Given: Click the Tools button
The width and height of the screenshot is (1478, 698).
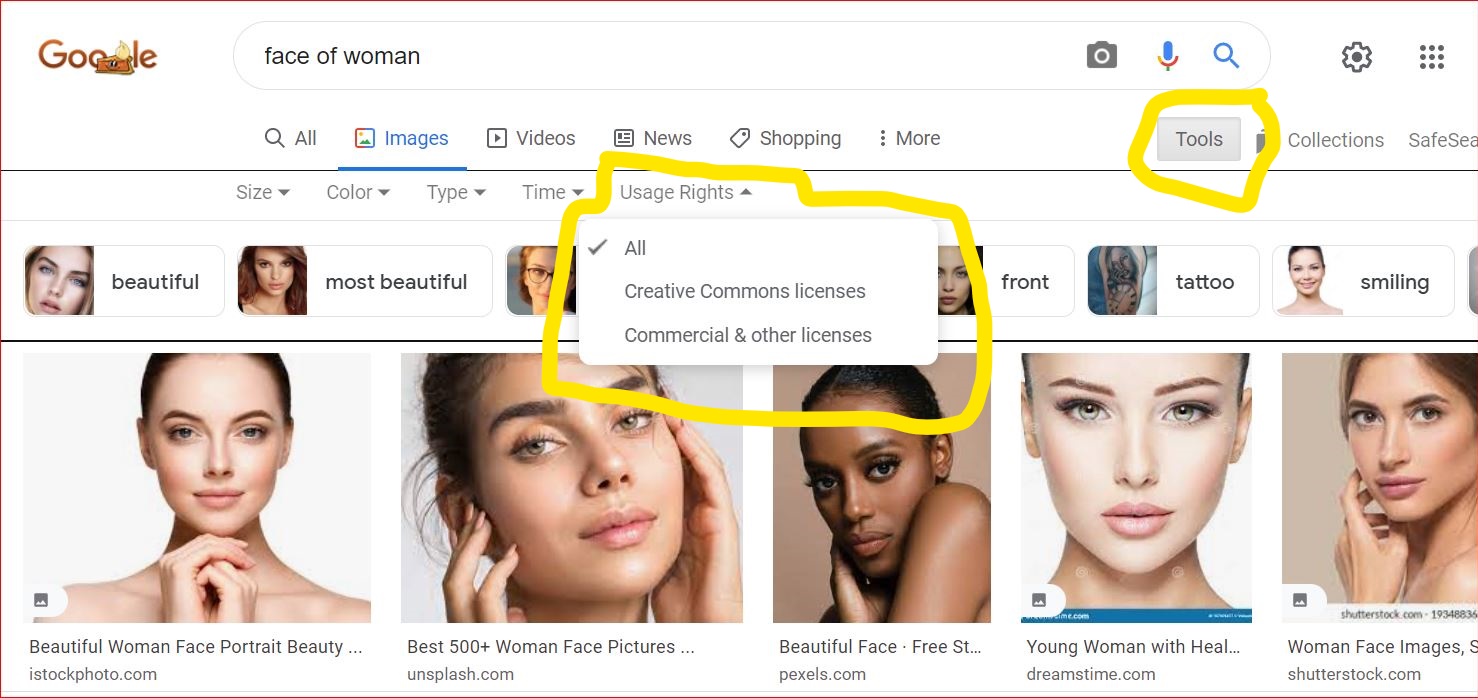Looking at the screenshot, I should (x=1198, y=140).
